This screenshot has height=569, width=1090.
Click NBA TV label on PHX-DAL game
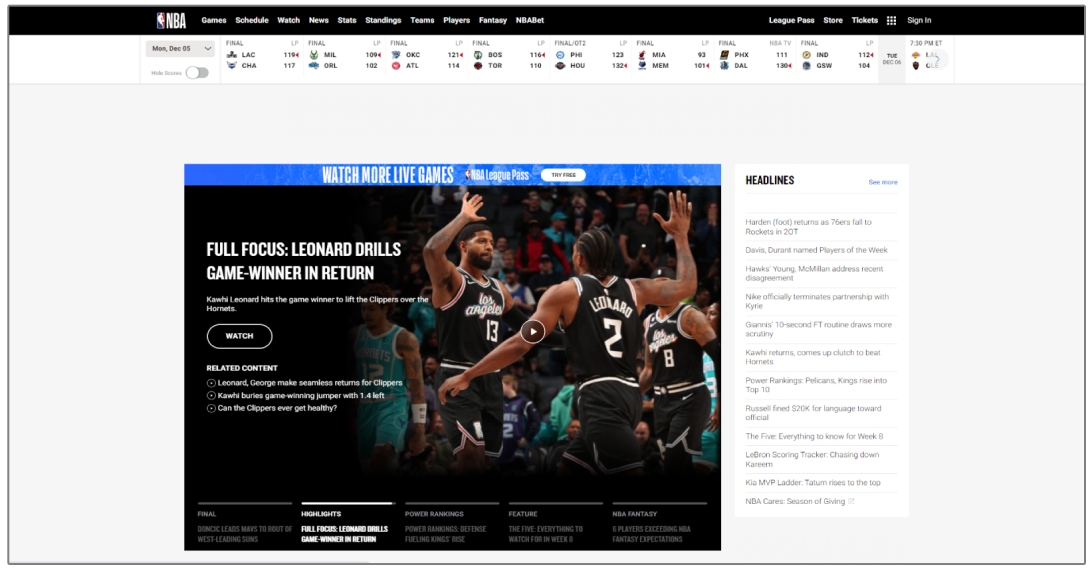(x=780, y=43)
